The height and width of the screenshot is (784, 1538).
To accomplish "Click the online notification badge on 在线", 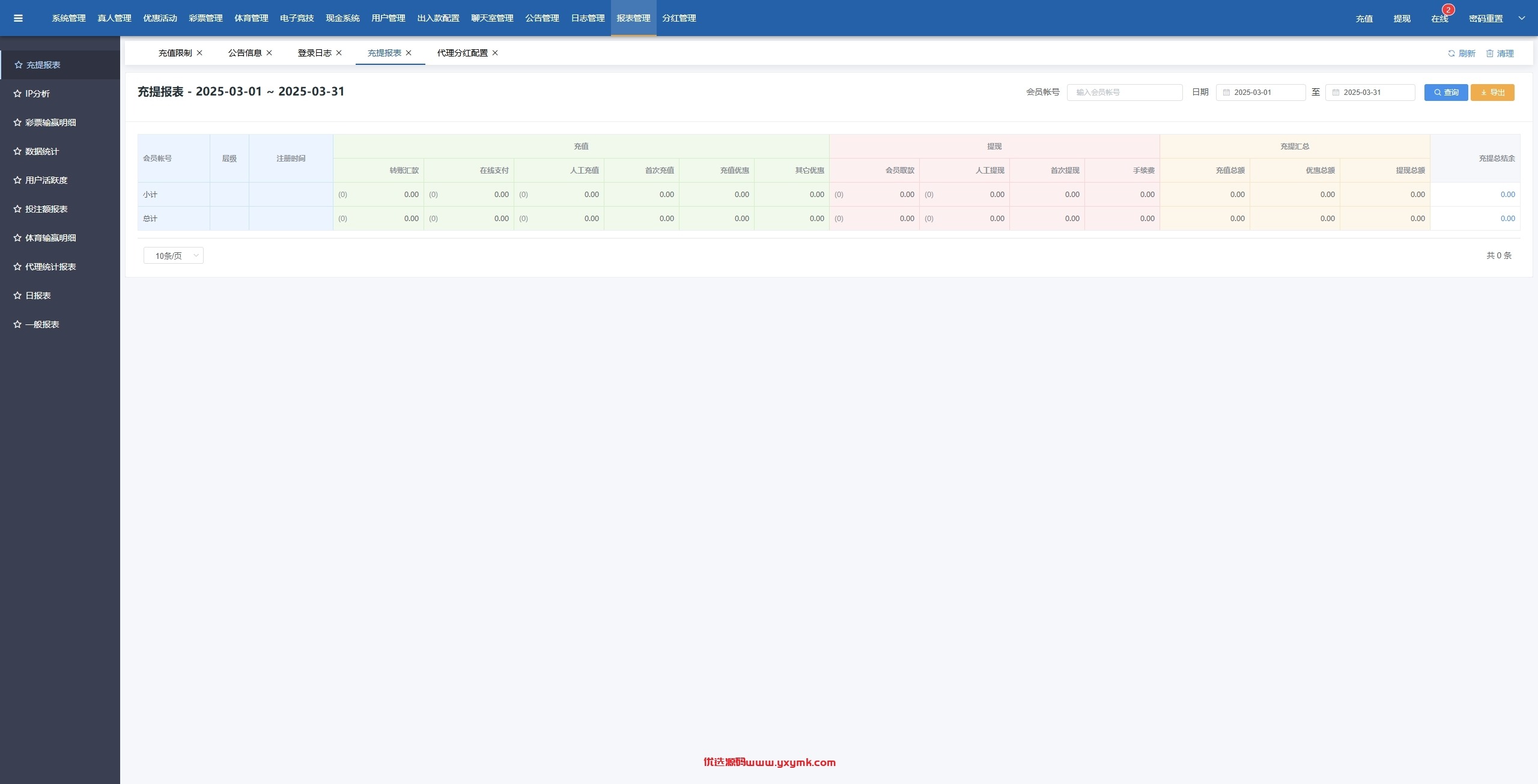I will point(1448,10).
